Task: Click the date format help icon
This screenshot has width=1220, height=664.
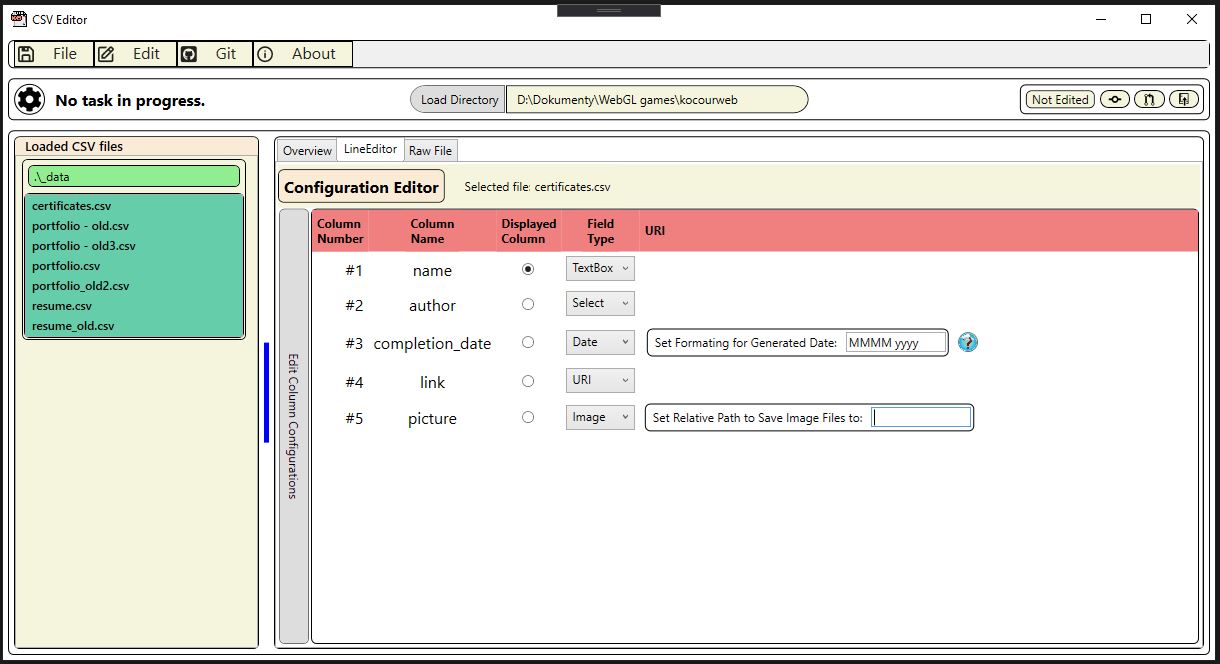Action: 967,342
